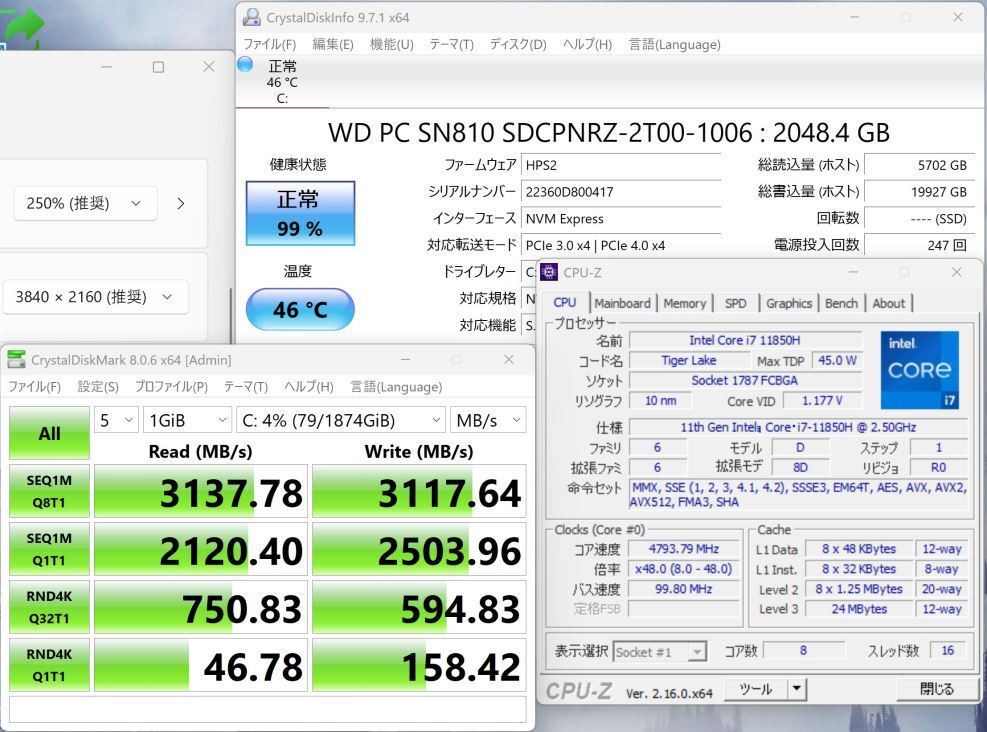Open 言語(Language) menu in CrystalDiskInfo
The height and width of the screenshot is (732, 987).
674,44
